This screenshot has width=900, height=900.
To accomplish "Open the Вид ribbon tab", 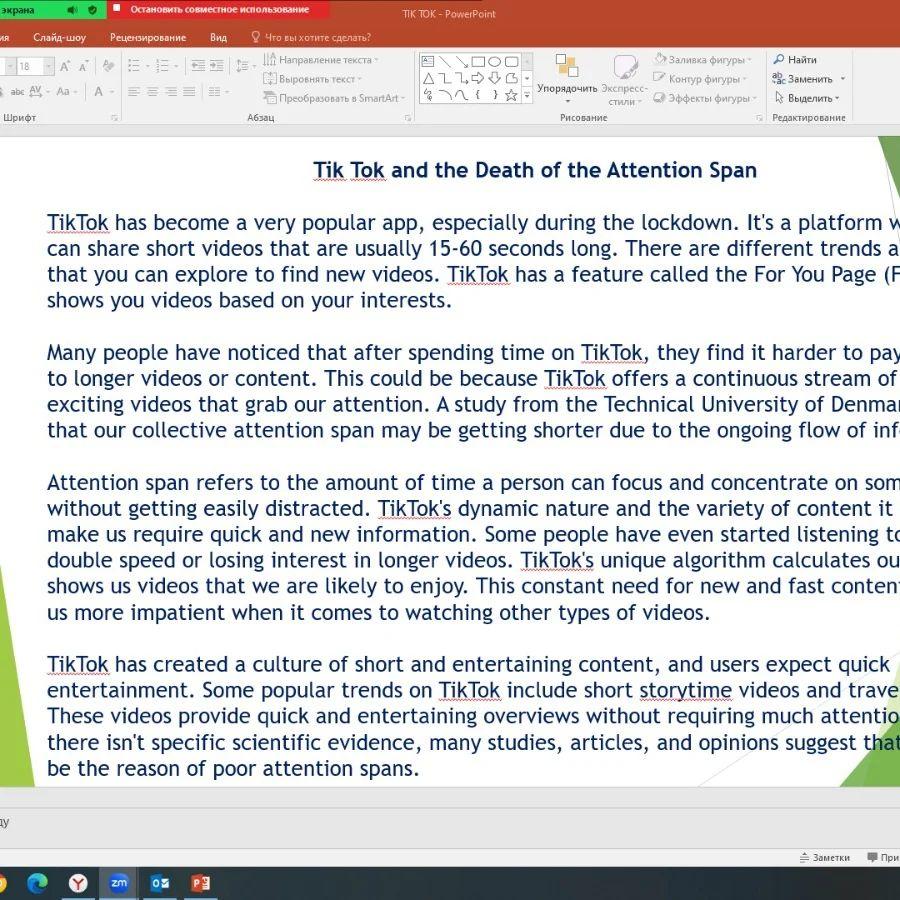I will pos(219,38).
